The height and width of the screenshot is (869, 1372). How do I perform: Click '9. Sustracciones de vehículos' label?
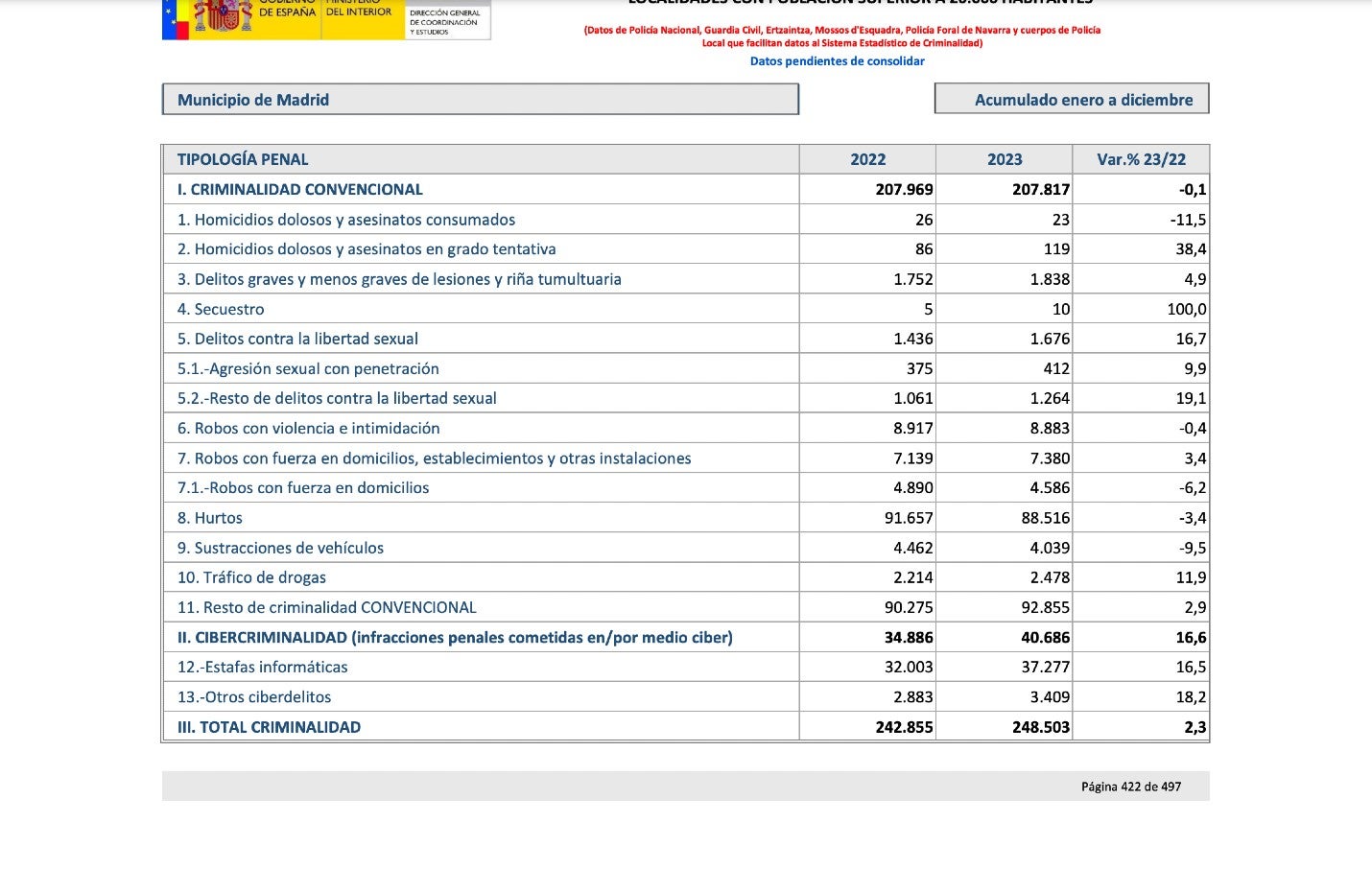coord(280,548)
